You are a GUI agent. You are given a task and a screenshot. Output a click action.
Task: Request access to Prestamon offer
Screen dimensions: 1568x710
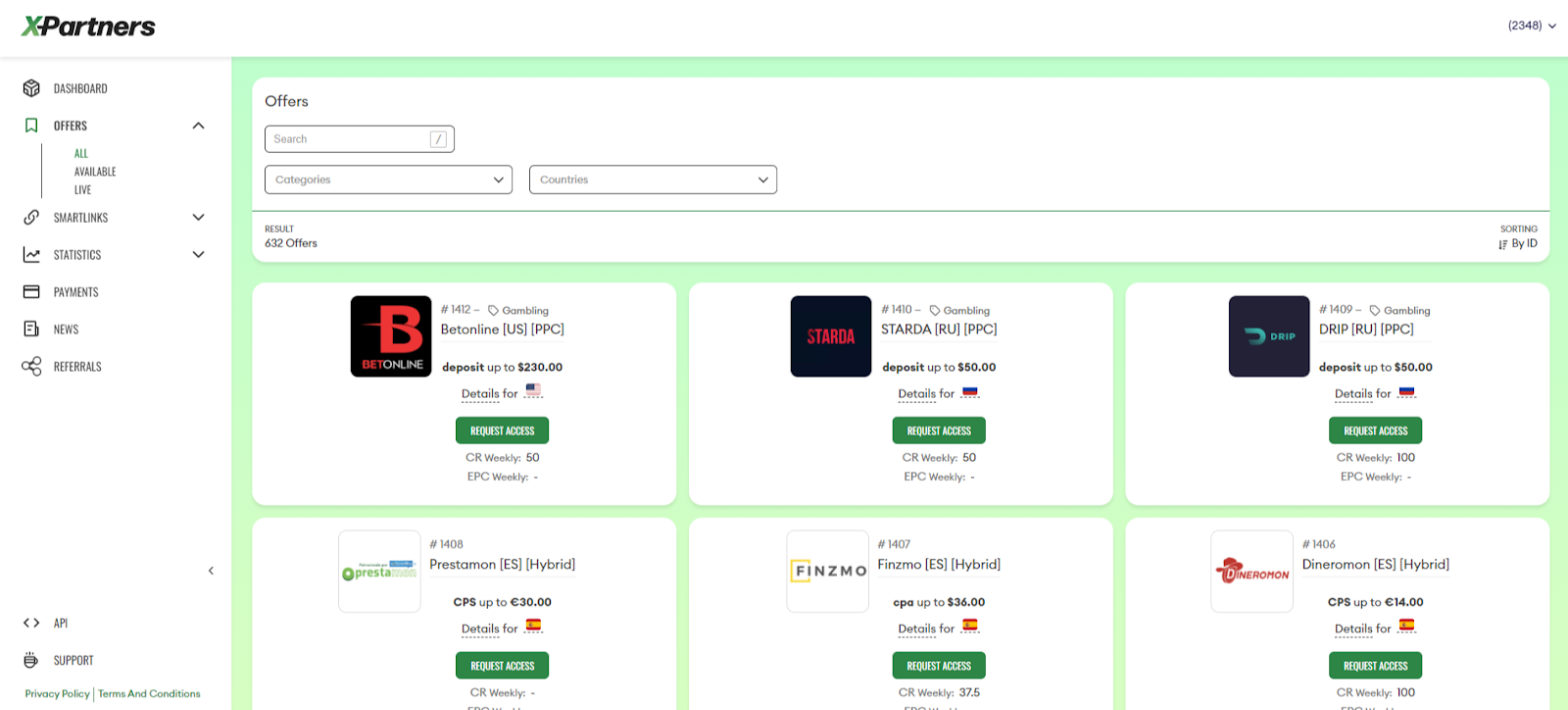pyautogui.click(x=502, y=666)
